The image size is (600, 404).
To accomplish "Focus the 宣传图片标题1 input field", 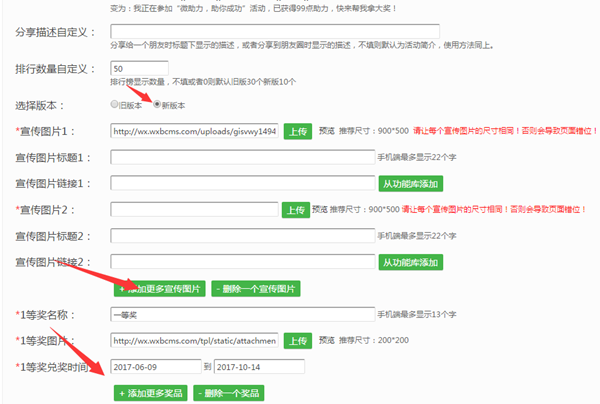I will click(x=241, y=157).
